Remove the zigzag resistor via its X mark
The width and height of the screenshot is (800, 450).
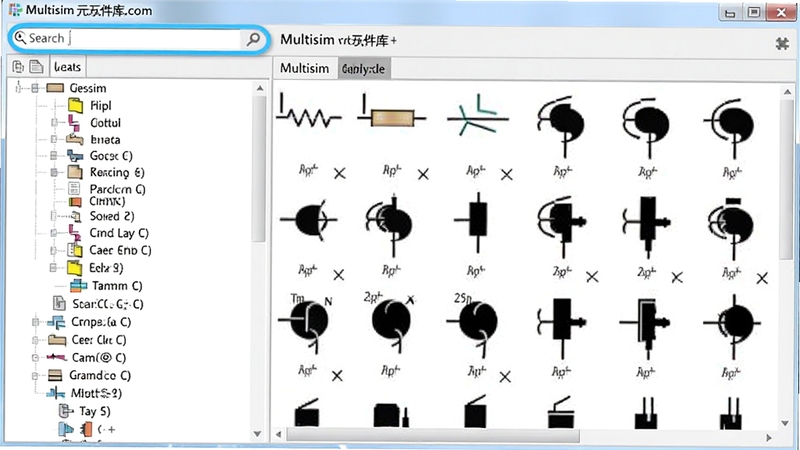(339, 173)
